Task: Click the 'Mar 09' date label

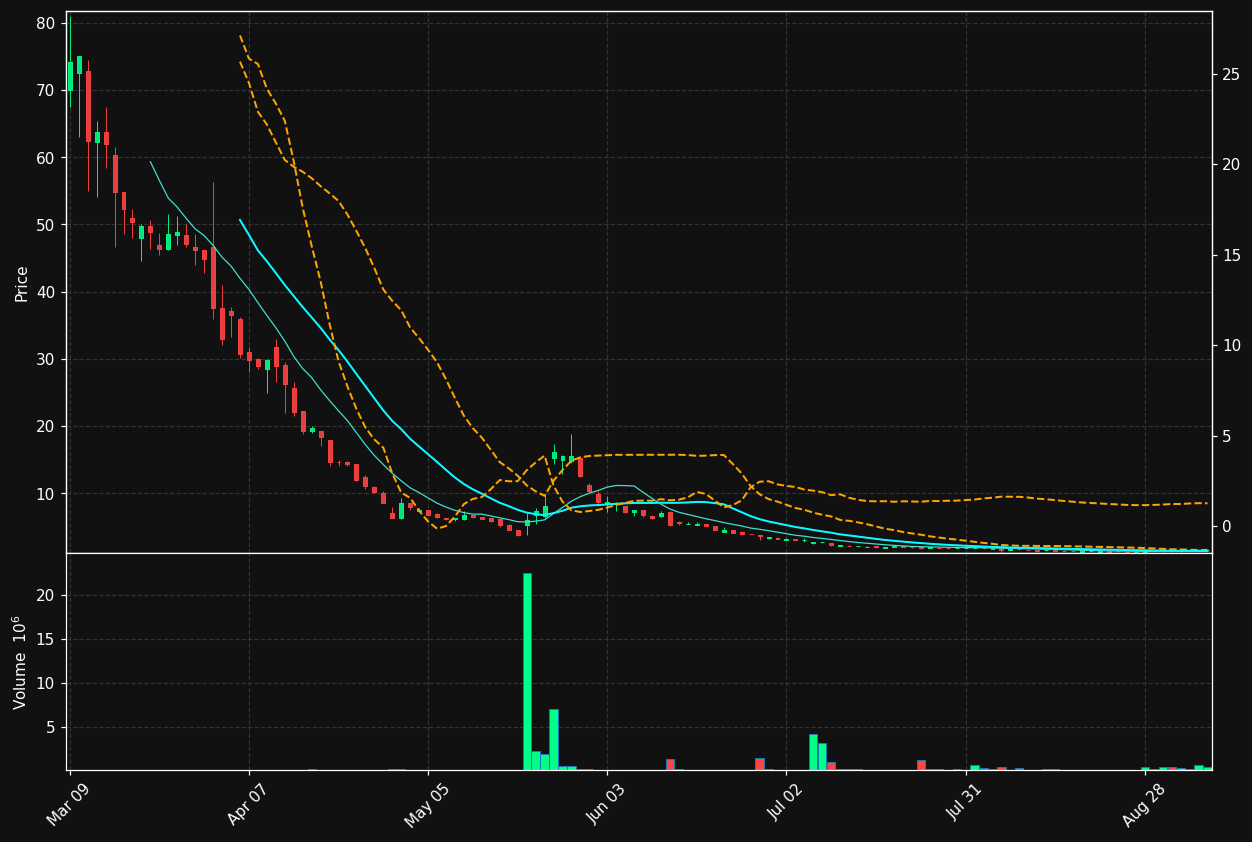Action: 71,804
